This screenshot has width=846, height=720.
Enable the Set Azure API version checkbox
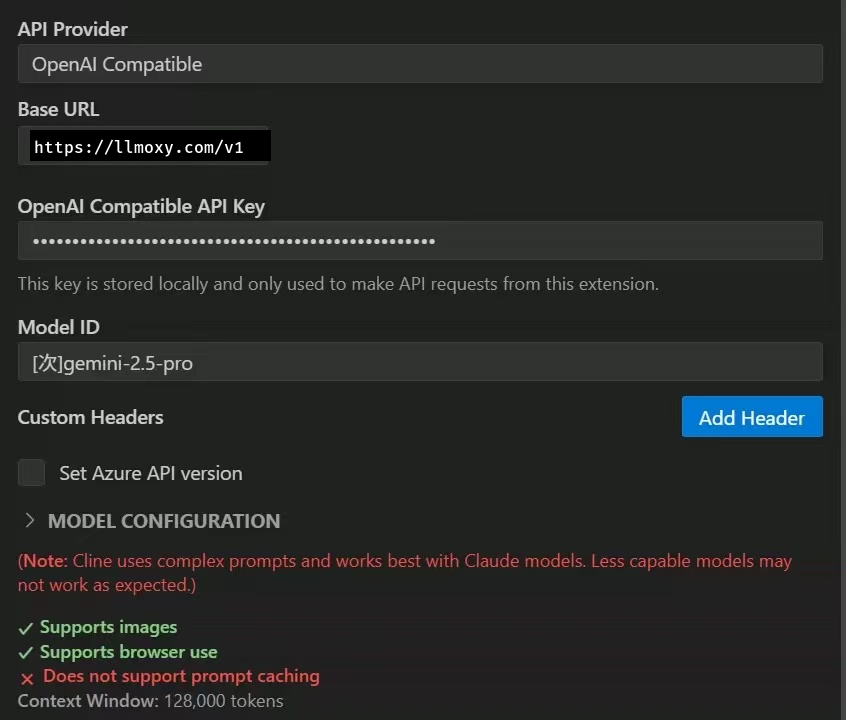pyautogui.click(x=32, y=473)
